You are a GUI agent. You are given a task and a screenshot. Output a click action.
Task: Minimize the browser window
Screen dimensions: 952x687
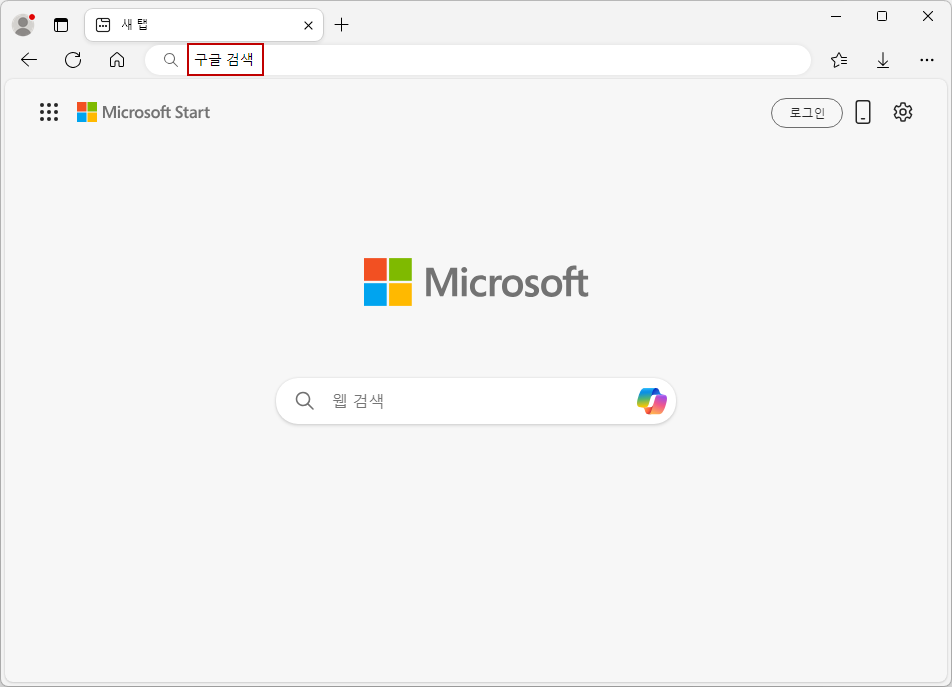pyautogui.click(x=836, y=16)
